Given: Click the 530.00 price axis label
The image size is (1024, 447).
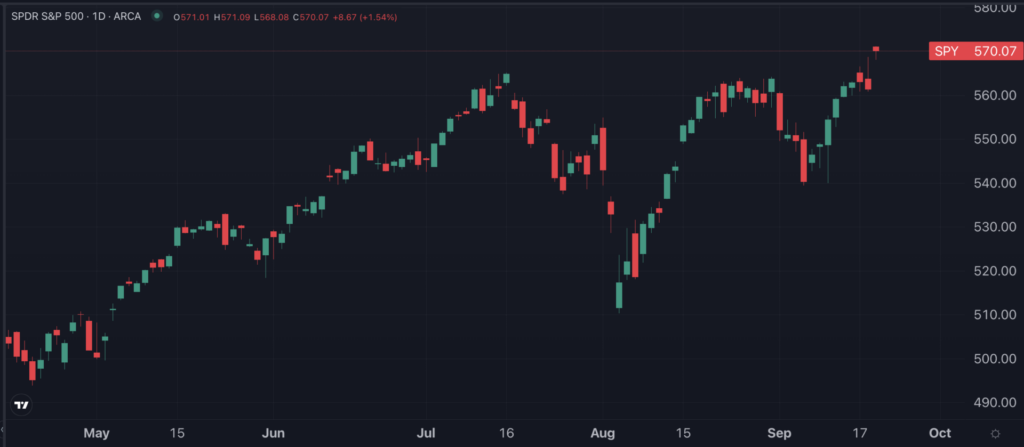Looking at the screenshot, I should (x=995, y=227).
